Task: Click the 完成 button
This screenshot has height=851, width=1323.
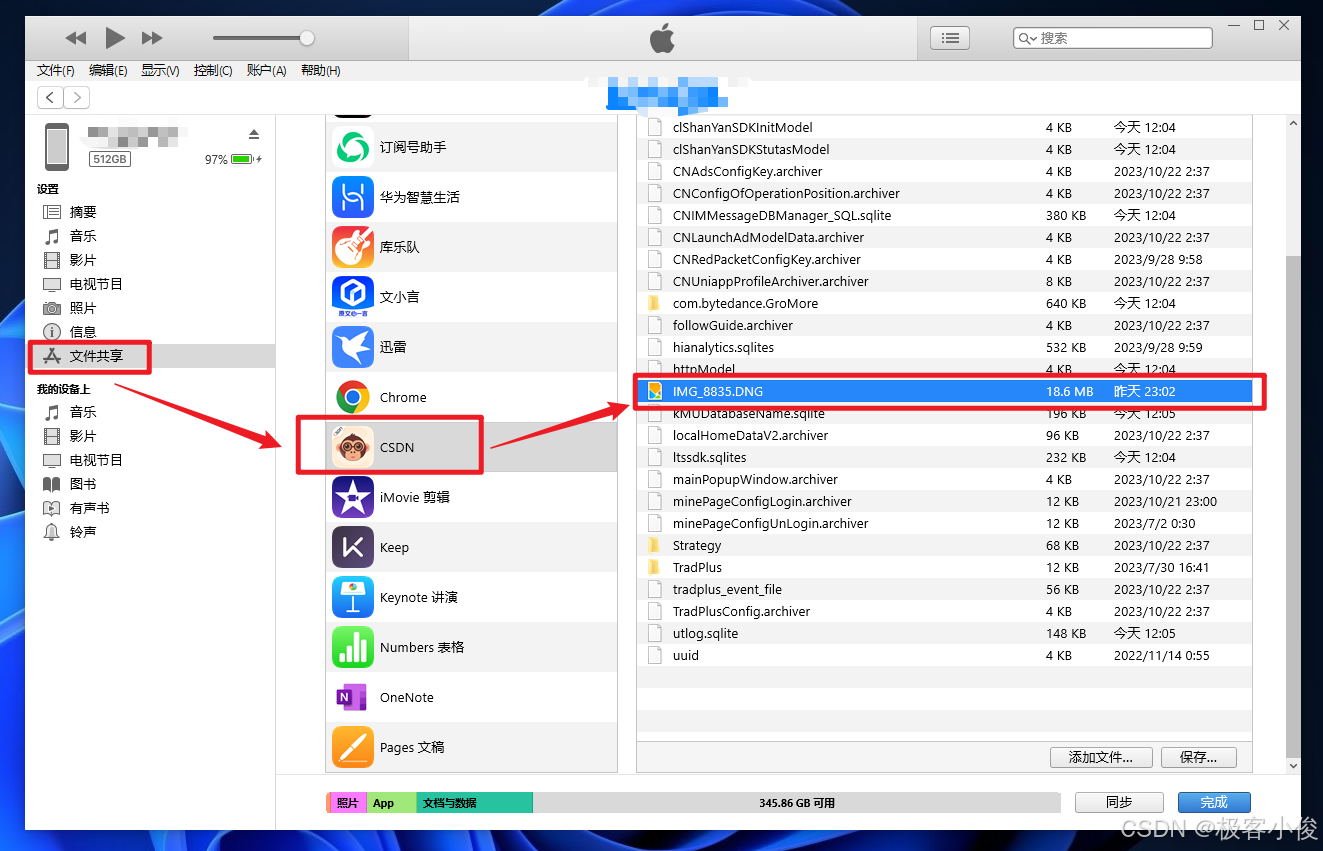Action: tap(1214, 802)
